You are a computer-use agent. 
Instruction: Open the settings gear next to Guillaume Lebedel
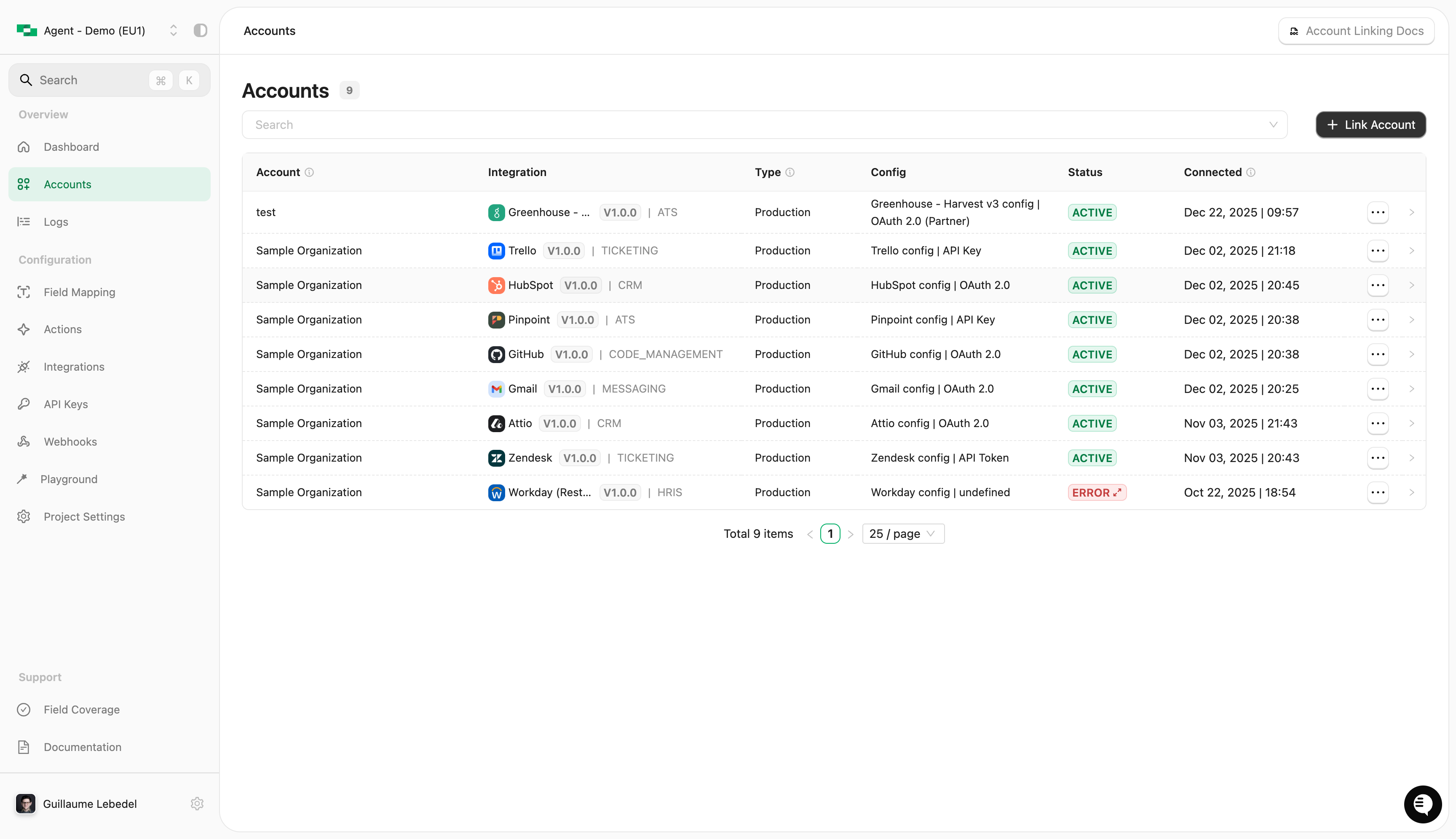click(x=197, y=803)
